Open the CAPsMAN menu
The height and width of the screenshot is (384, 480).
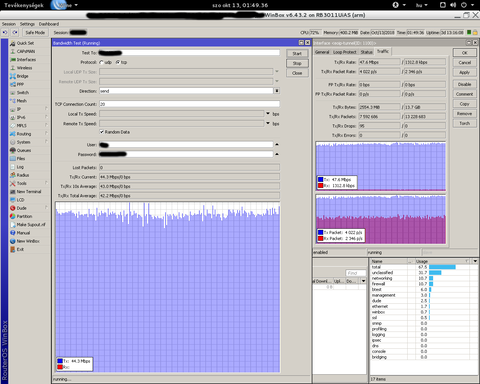[26, 52]
